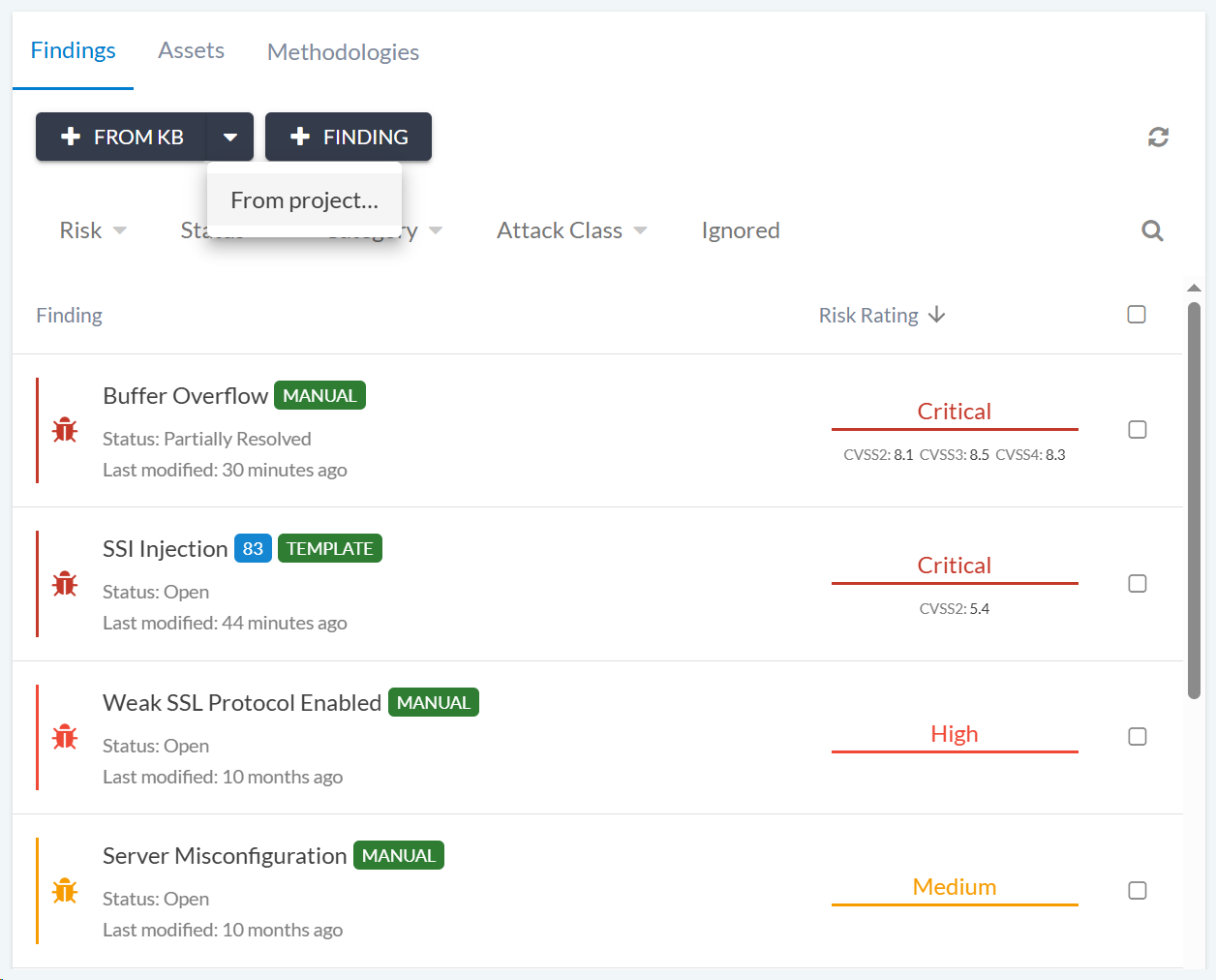Open the Attack Class filter dropdown
This screenshot has height=980, width=1216.
571,230
